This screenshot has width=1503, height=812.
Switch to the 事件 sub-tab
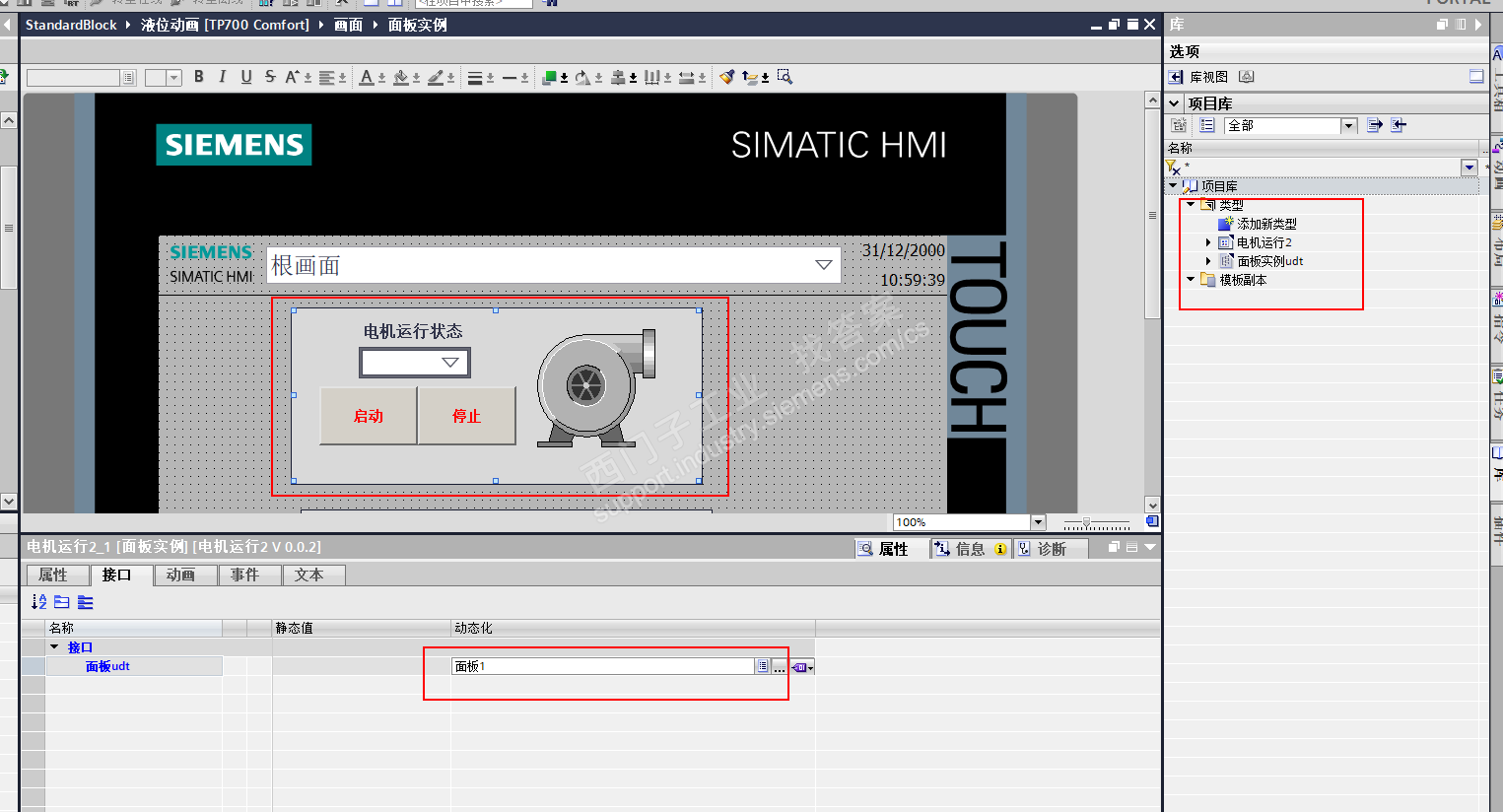click(x=248, y=575)
